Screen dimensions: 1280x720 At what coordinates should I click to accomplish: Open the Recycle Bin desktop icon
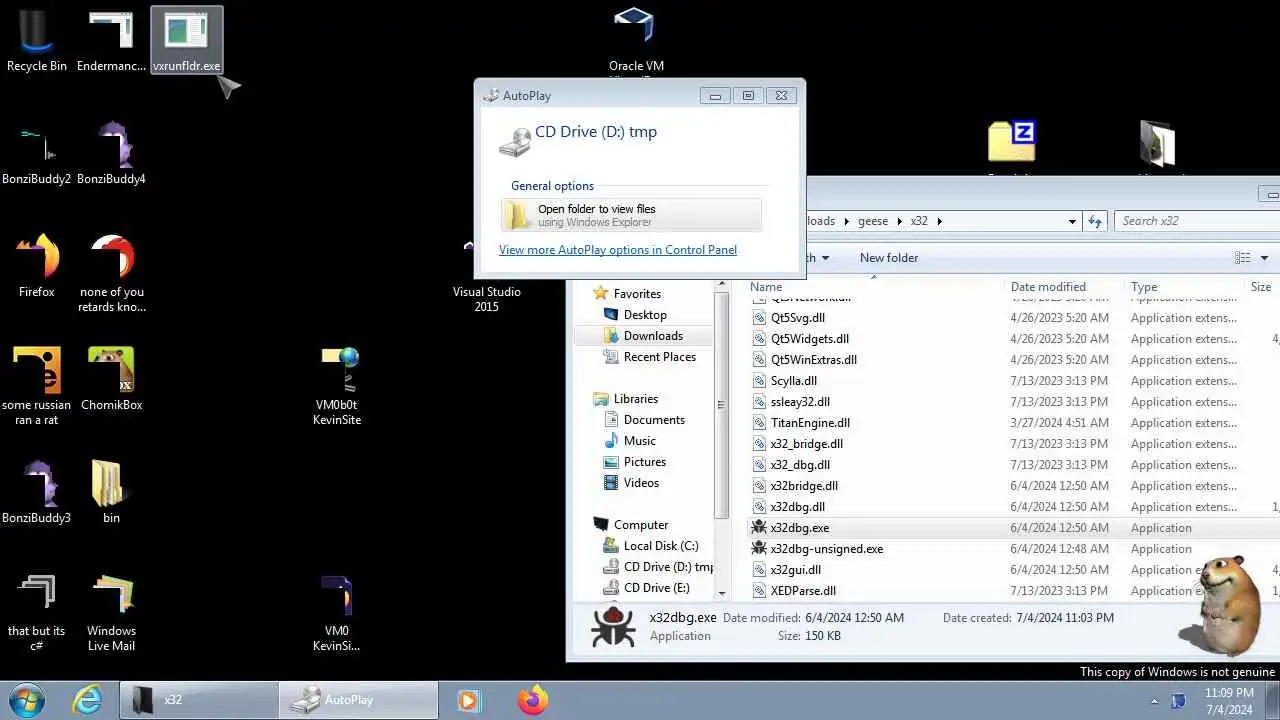(x=37, y=40)
